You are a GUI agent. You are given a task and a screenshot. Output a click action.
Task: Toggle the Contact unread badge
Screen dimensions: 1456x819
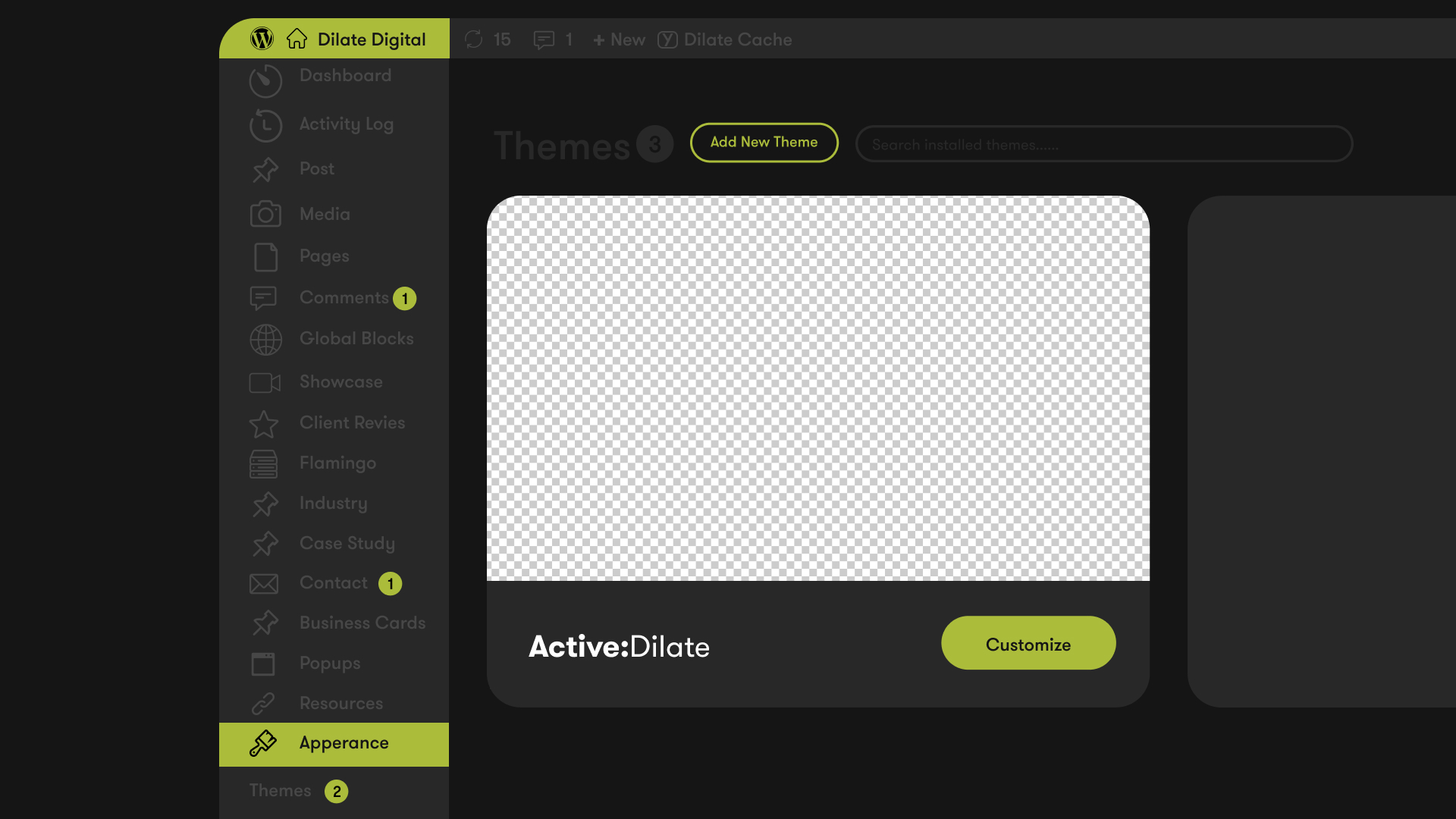[x=390, y=583]
